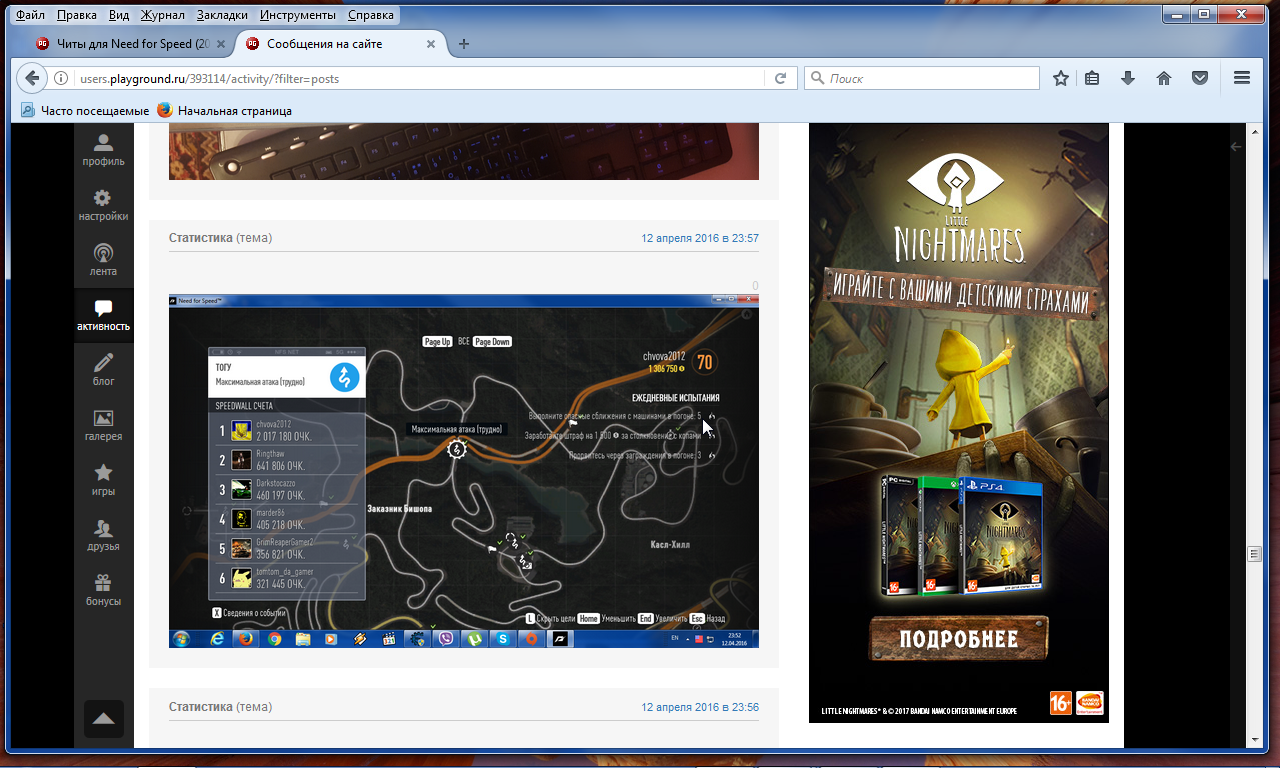
Task: Open the Закладки menu
Action: [x=222, y=15]
